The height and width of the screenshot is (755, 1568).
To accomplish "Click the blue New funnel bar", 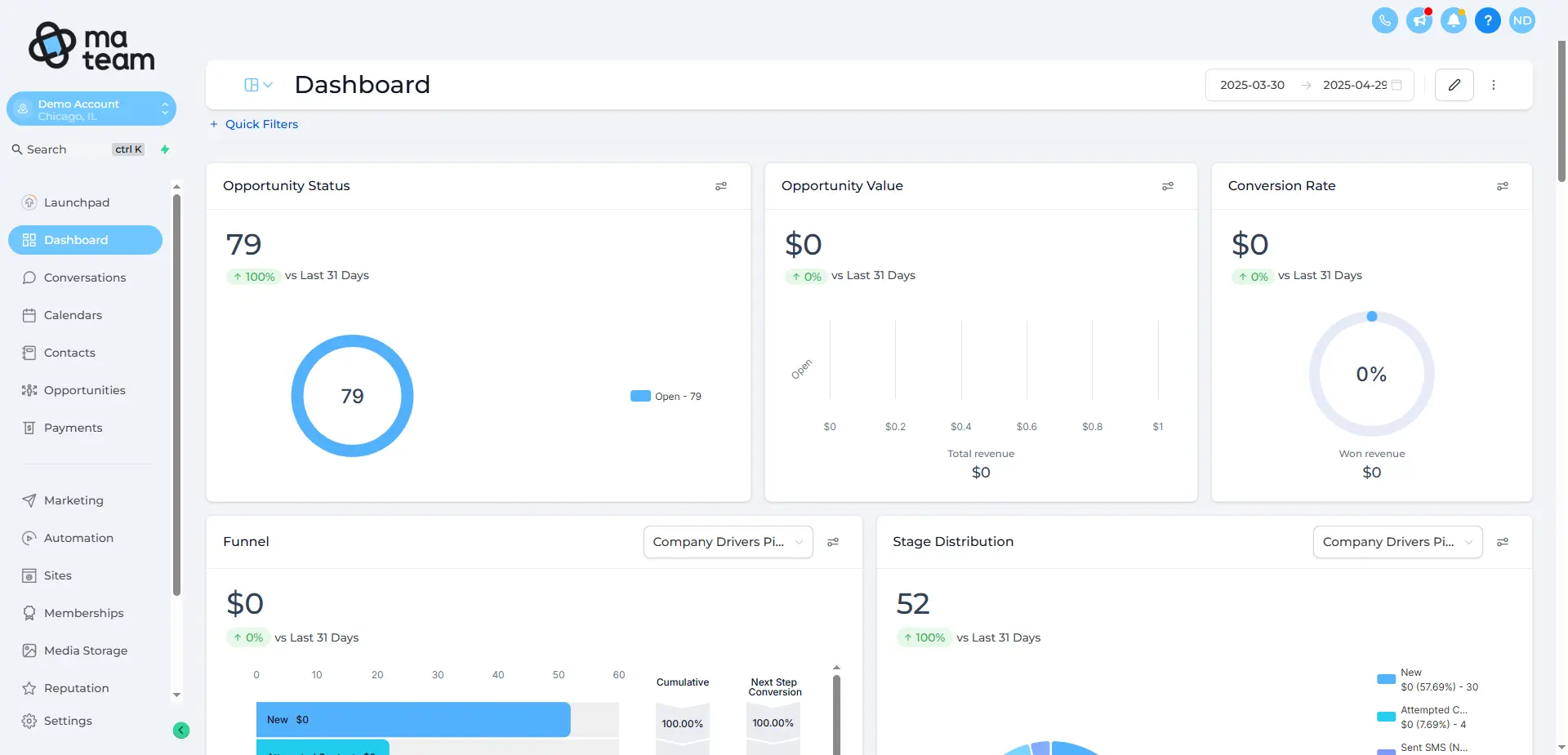I will click(x=412, y=720).
